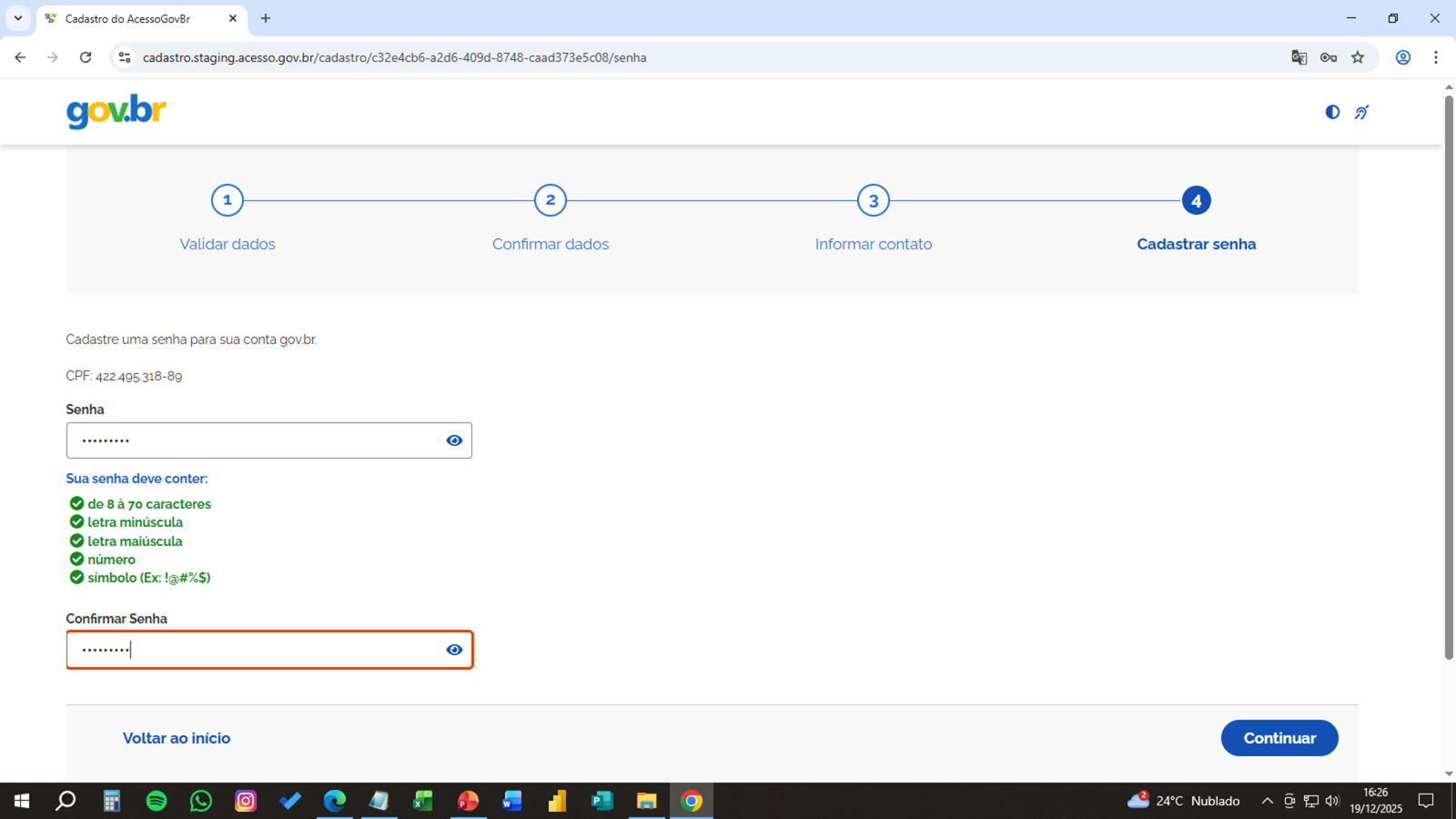Reload the page
Viewport: 1456px width, 819px height.
86,57
